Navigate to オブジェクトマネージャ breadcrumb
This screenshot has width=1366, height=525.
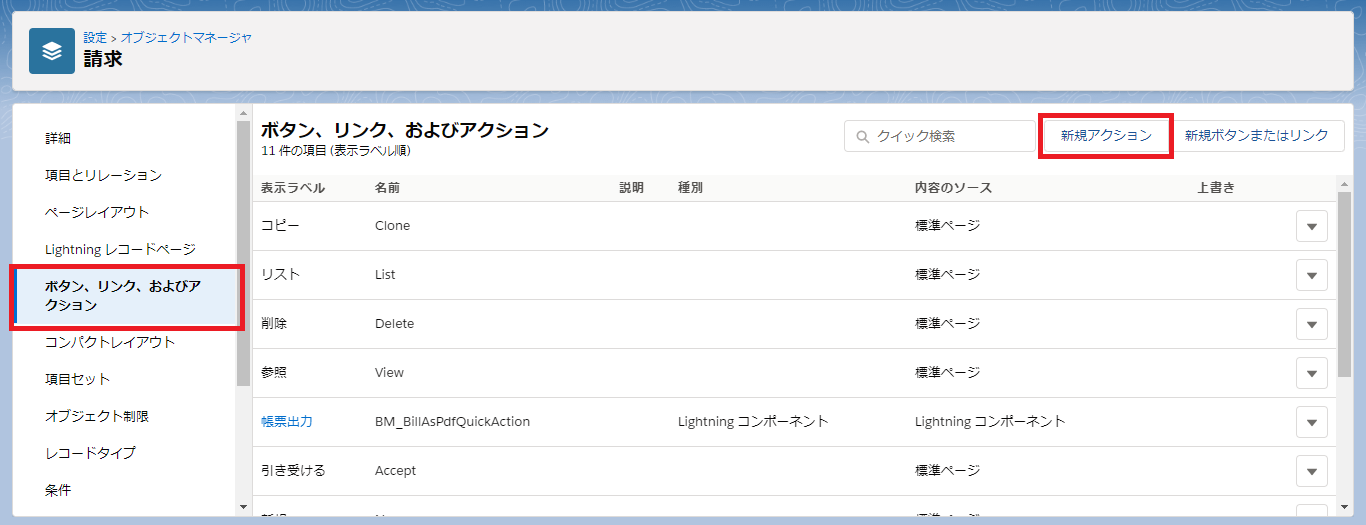tap(186, 37)
